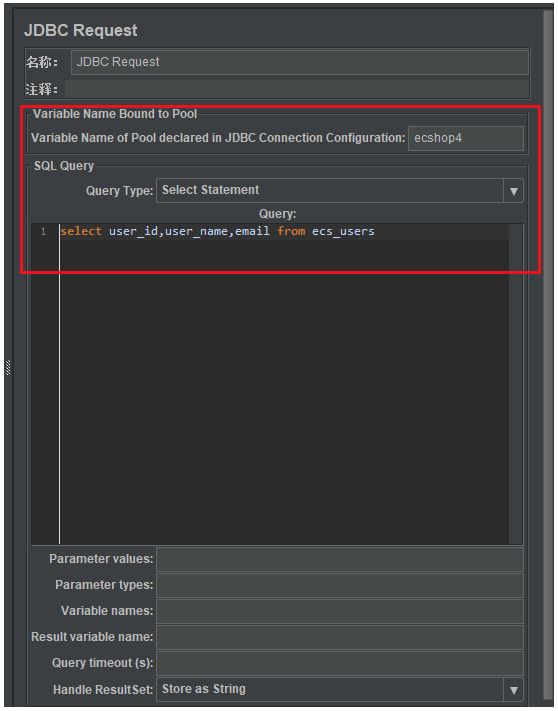The width and height of the screenshot is (558, 711).
Task: Focus the Query timeout (s) field
Action: tap(340, 663)
